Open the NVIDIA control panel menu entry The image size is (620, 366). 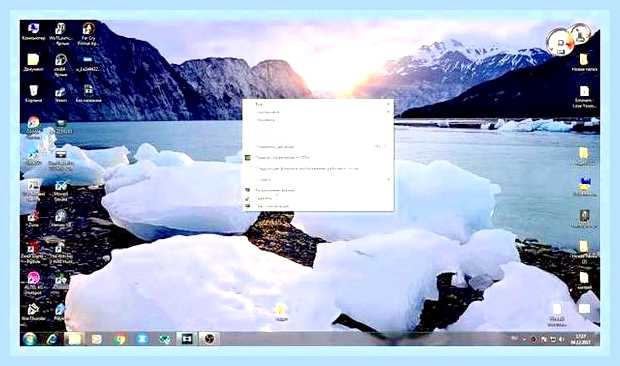(318, 158)
